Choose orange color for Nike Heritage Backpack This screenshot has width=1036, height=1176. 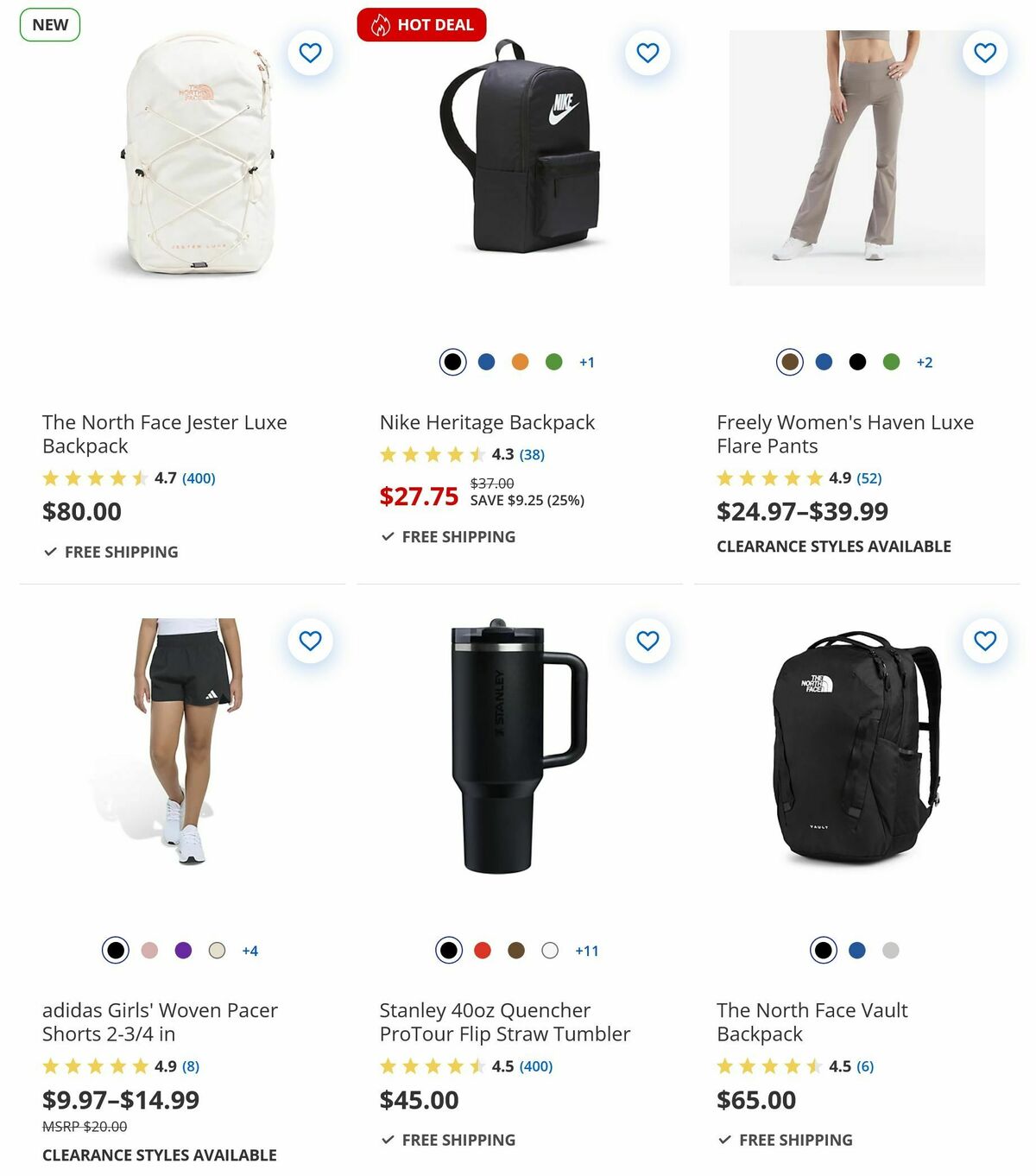520,362
